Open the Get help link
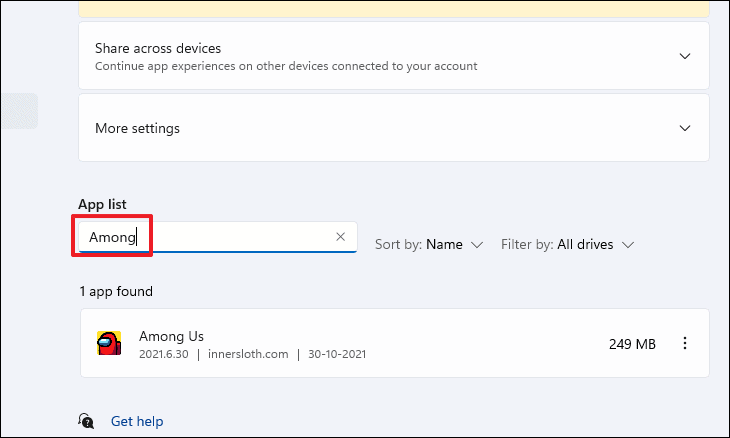Screen dimensions: 730x438 [137, 421]
